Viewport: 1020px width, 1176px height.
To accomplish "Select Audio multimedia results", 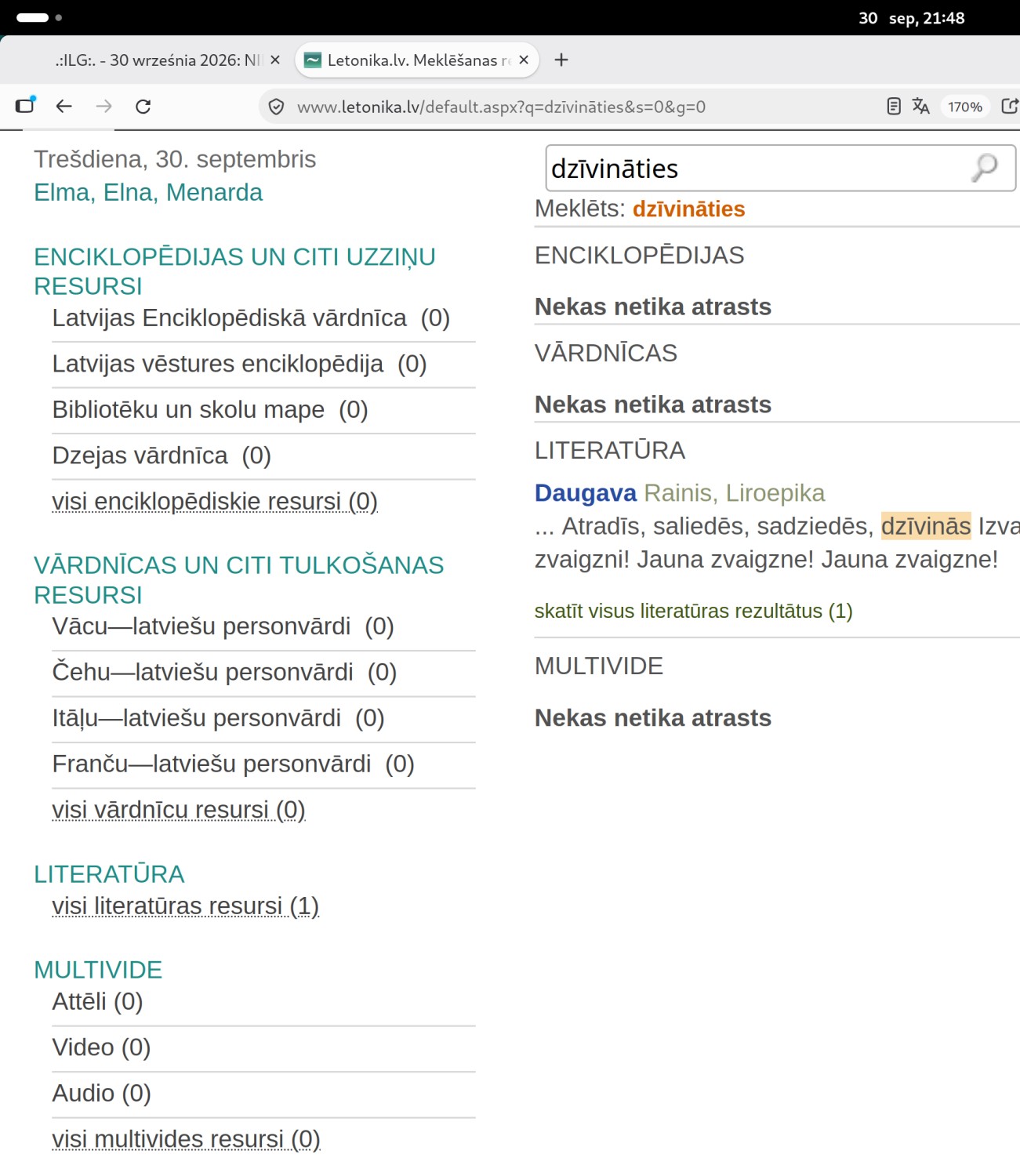I will pos(101,1093).
